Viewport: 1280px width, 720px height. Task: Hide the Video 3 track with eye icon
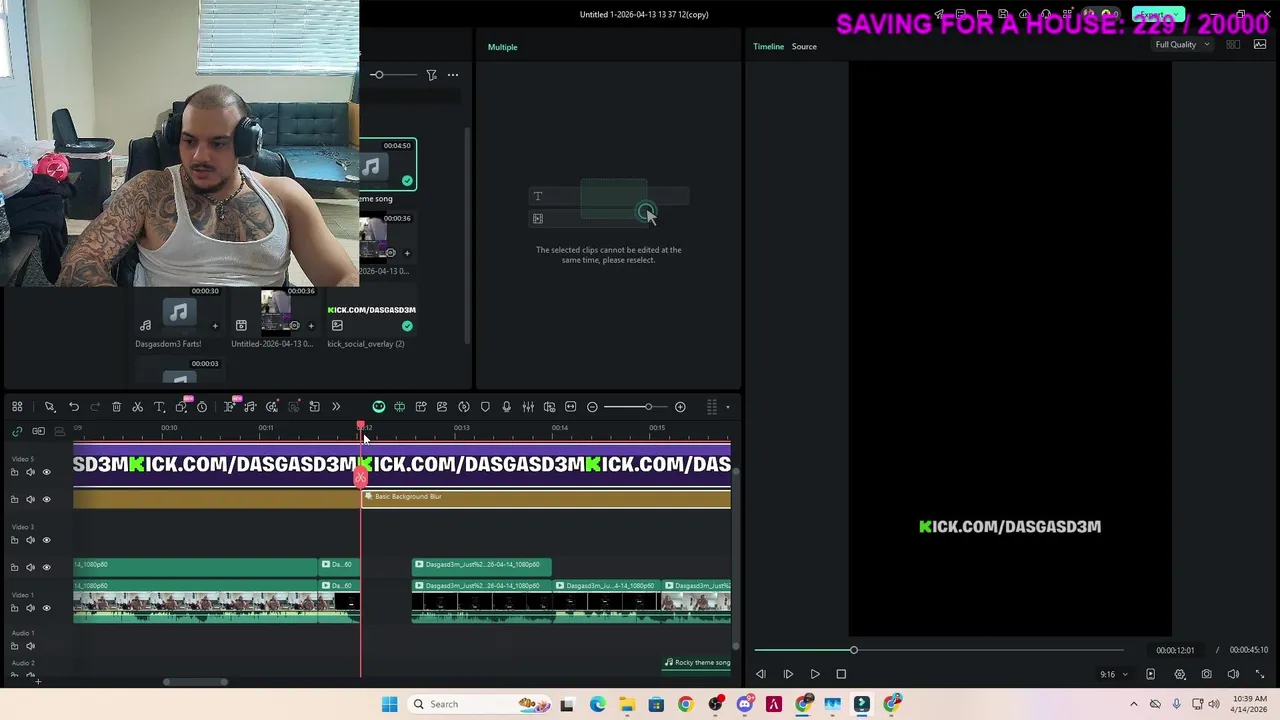46,540
